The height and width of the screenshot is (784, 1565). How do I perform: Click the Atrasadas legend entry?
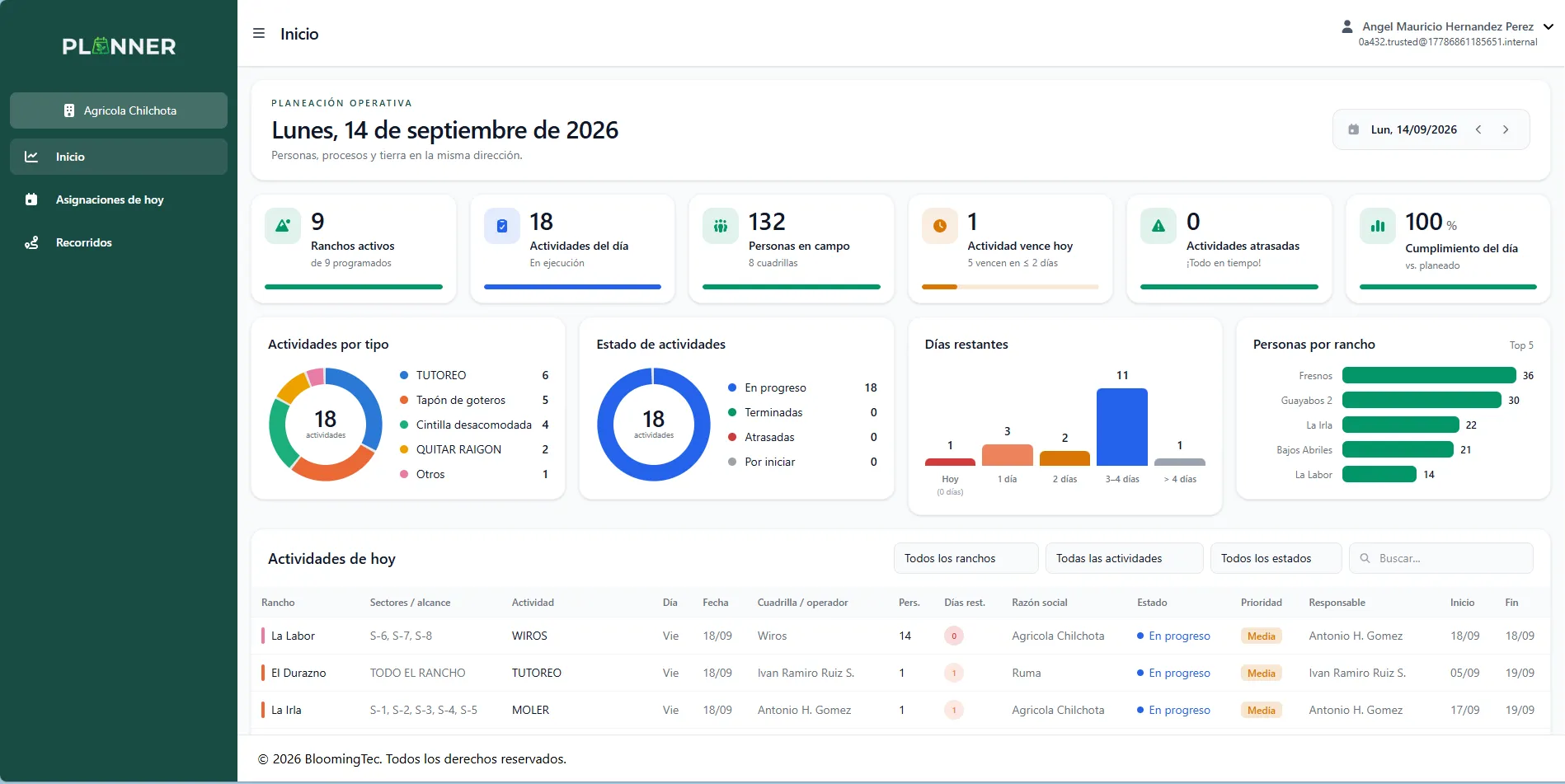(802, 437)
